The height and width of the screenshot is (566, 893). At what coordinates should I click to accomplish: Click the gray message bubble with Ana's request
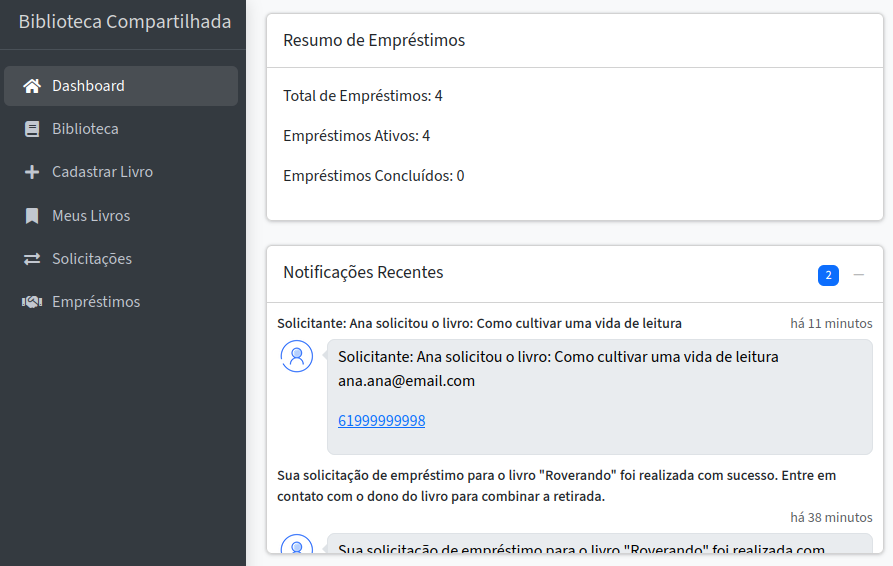point(600,397)
